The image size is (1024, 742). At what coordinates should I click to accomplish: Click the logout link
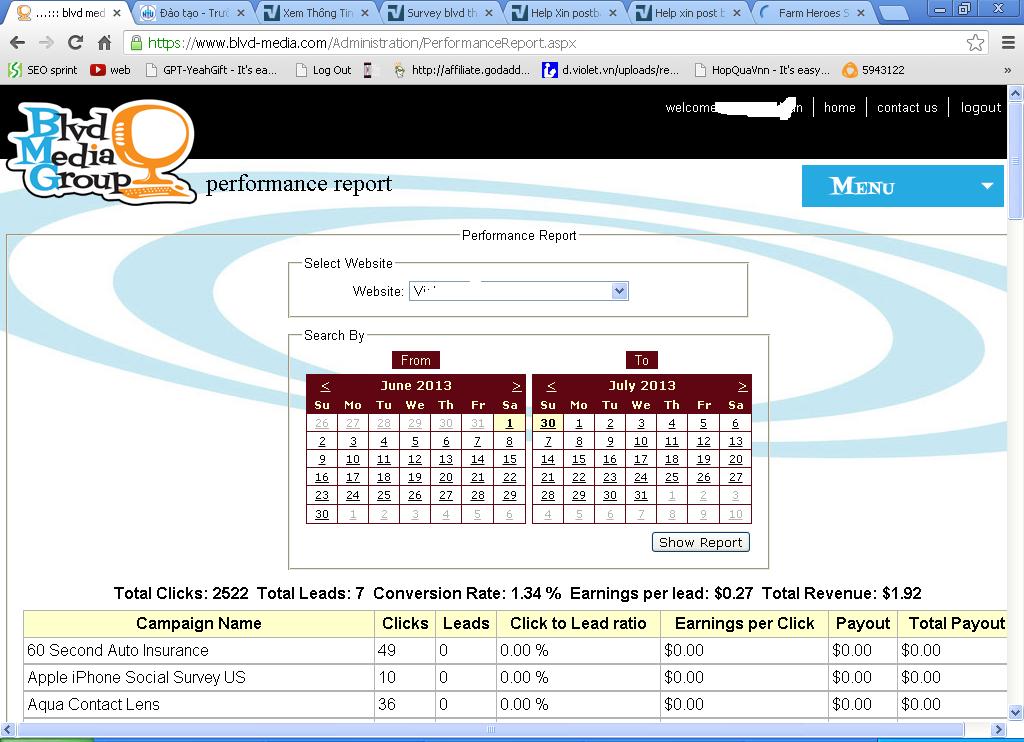pos(980,107)
